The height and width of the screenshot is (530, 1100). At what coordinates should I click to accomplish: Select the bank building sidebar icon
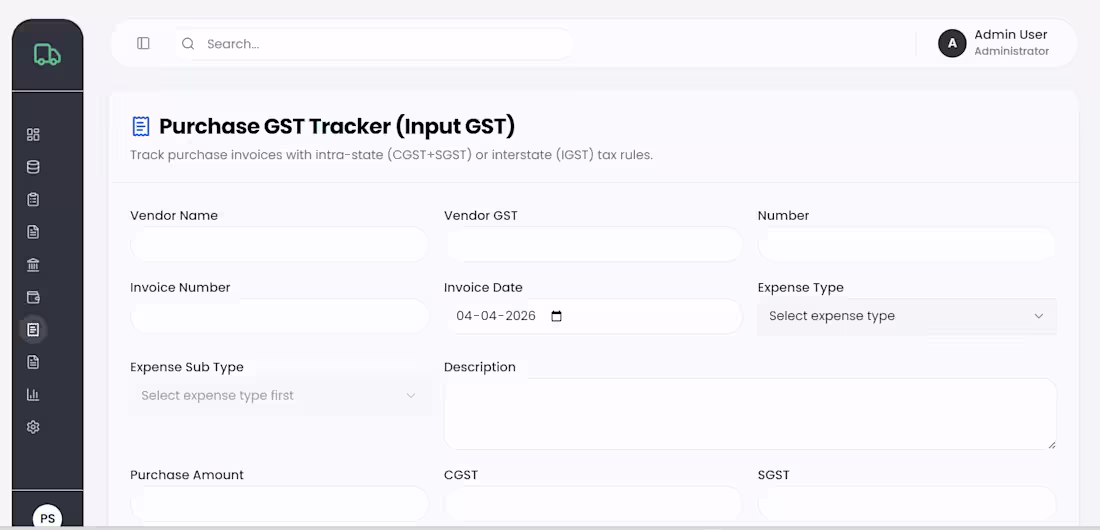(33, 265)
